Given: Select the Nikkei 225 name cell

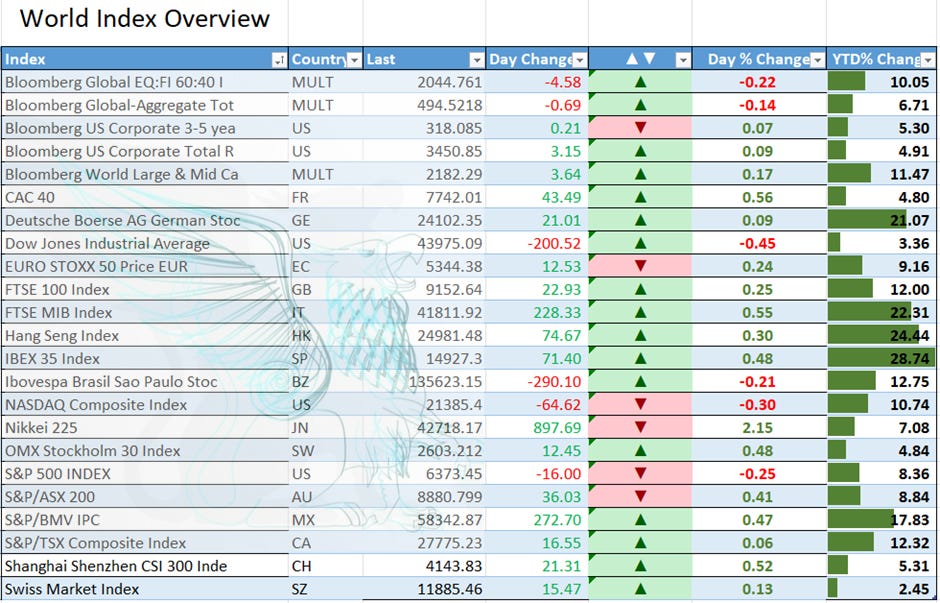Looking at the screenshot, I should (x=144, y=427).
